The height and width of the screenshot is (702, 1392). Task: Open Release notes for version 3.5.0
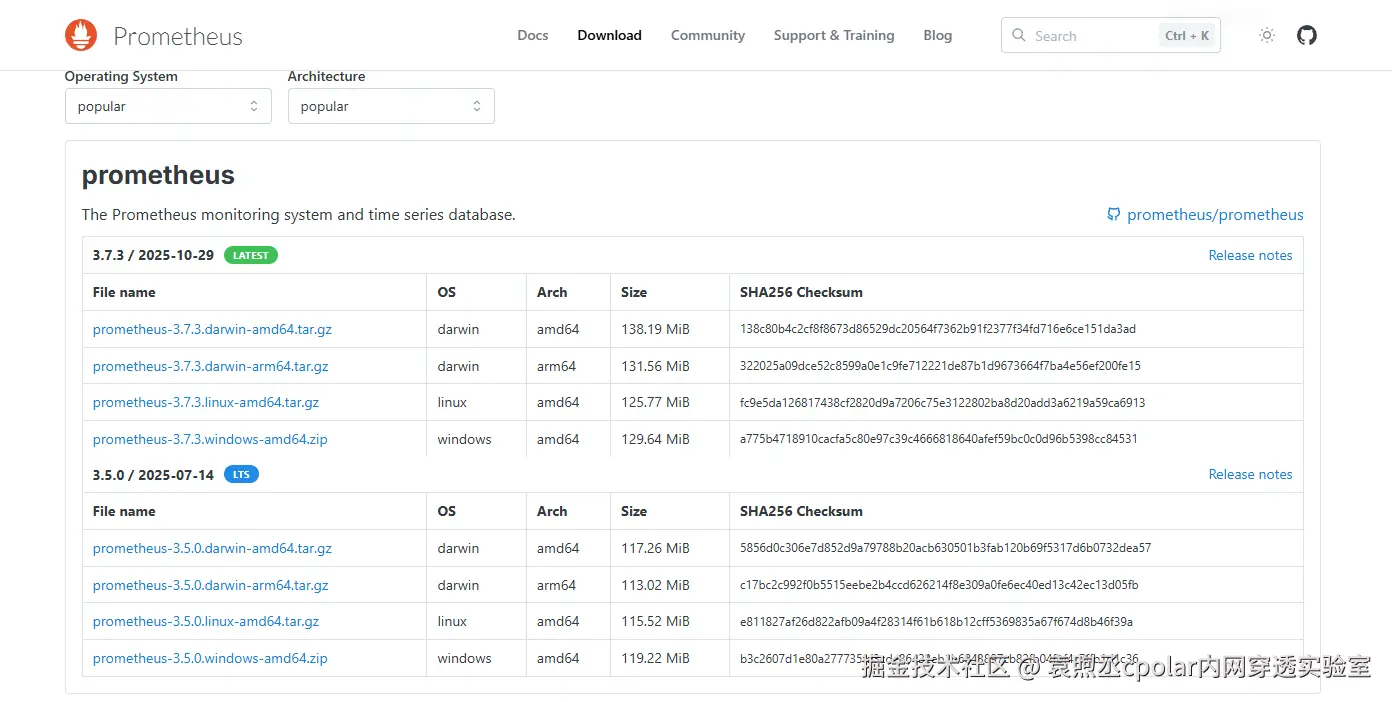click(x=1250, y=474)
